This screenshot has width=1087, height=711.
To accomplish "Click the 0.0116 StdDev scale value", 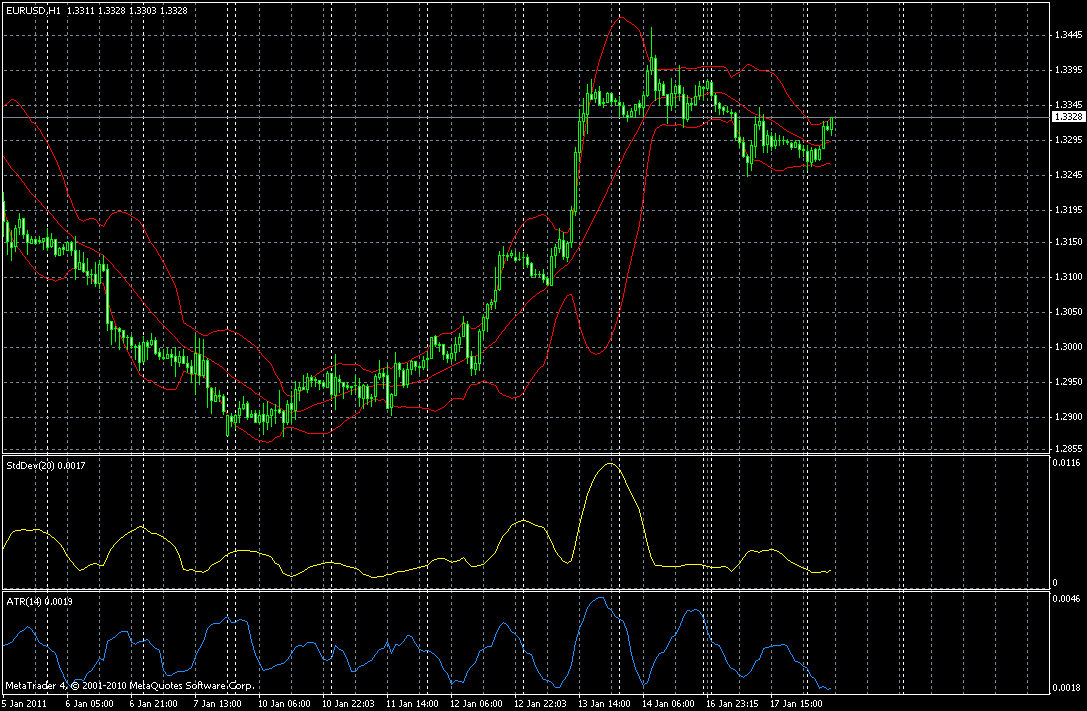I will pos(1066,462).
